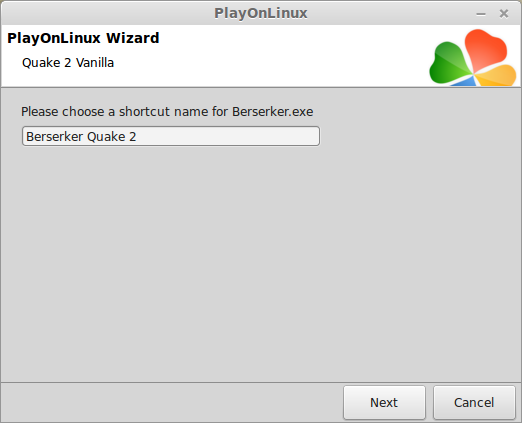This screenshot has height=423, width=522.
Task: Click the red petal of the logo
Action: (x=485, y=49)
